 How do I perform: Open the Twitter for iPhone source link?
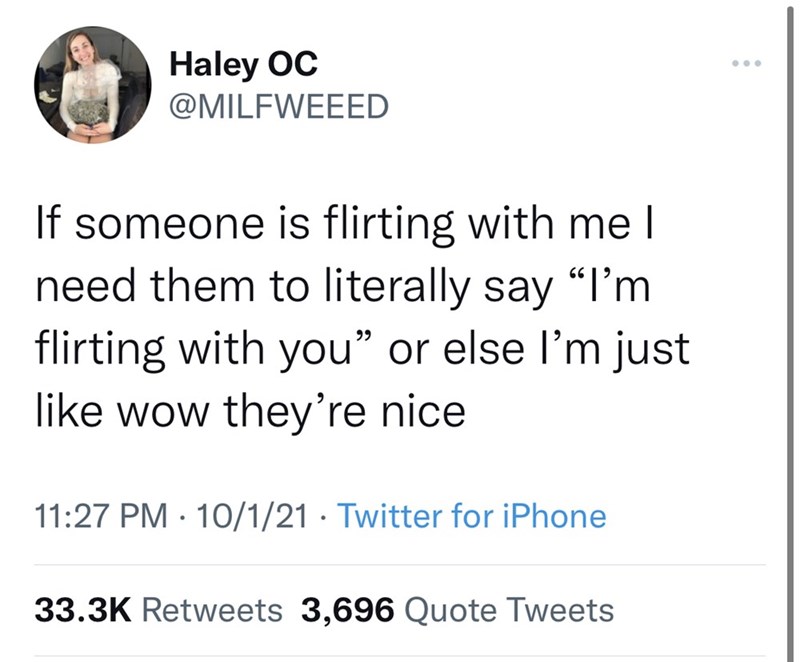click(x=472, y=516)
